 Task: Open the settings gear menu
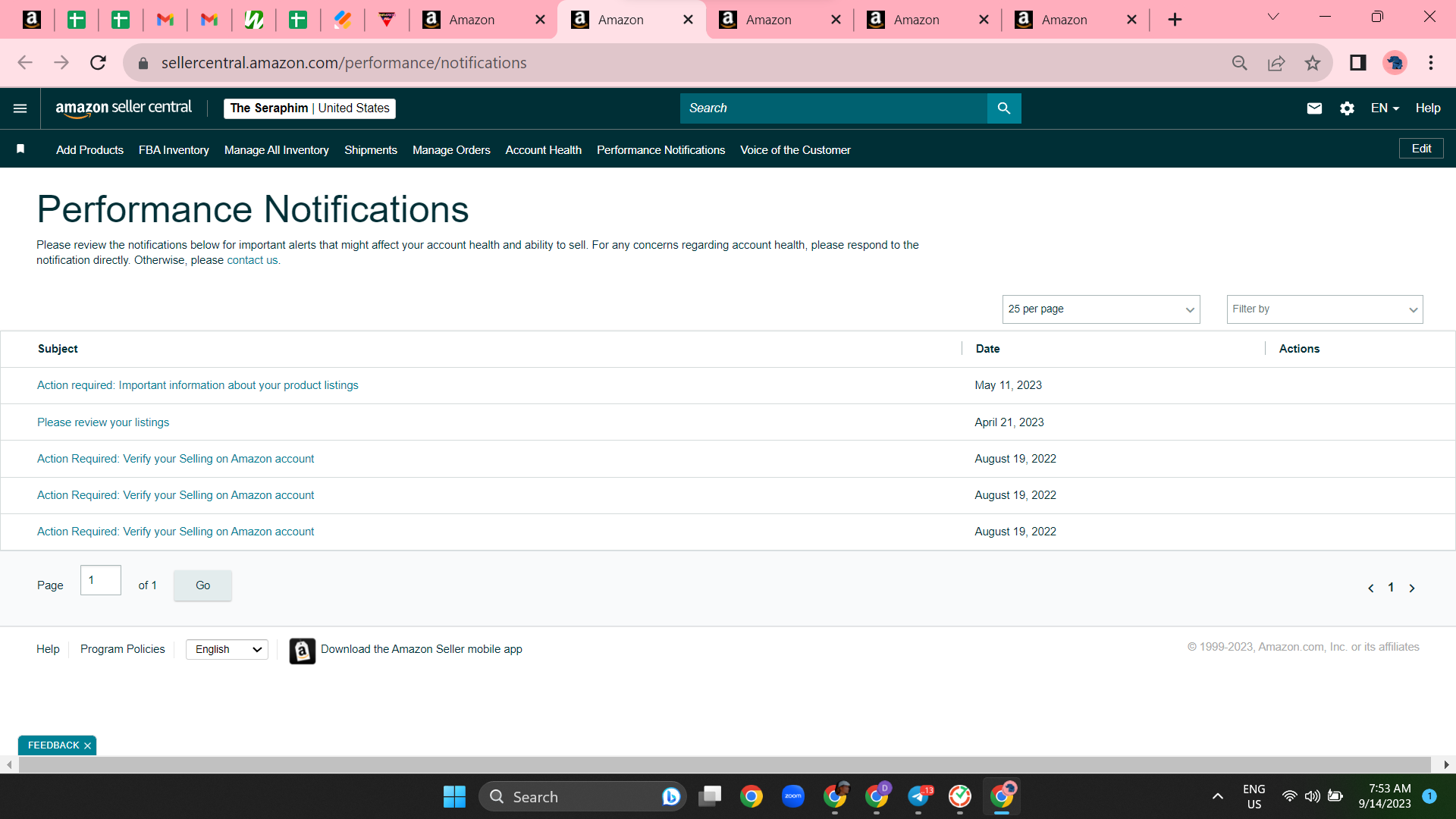1347,108
